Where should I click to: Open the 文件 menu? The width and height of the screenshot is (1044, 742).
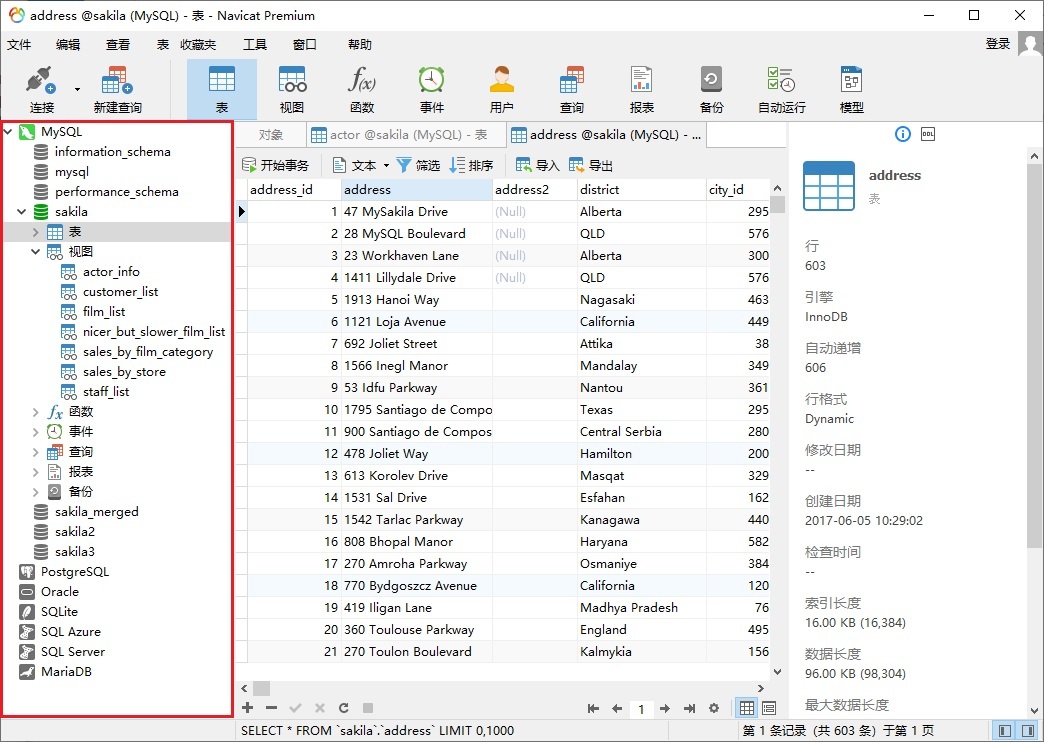(x=19, y=45)
